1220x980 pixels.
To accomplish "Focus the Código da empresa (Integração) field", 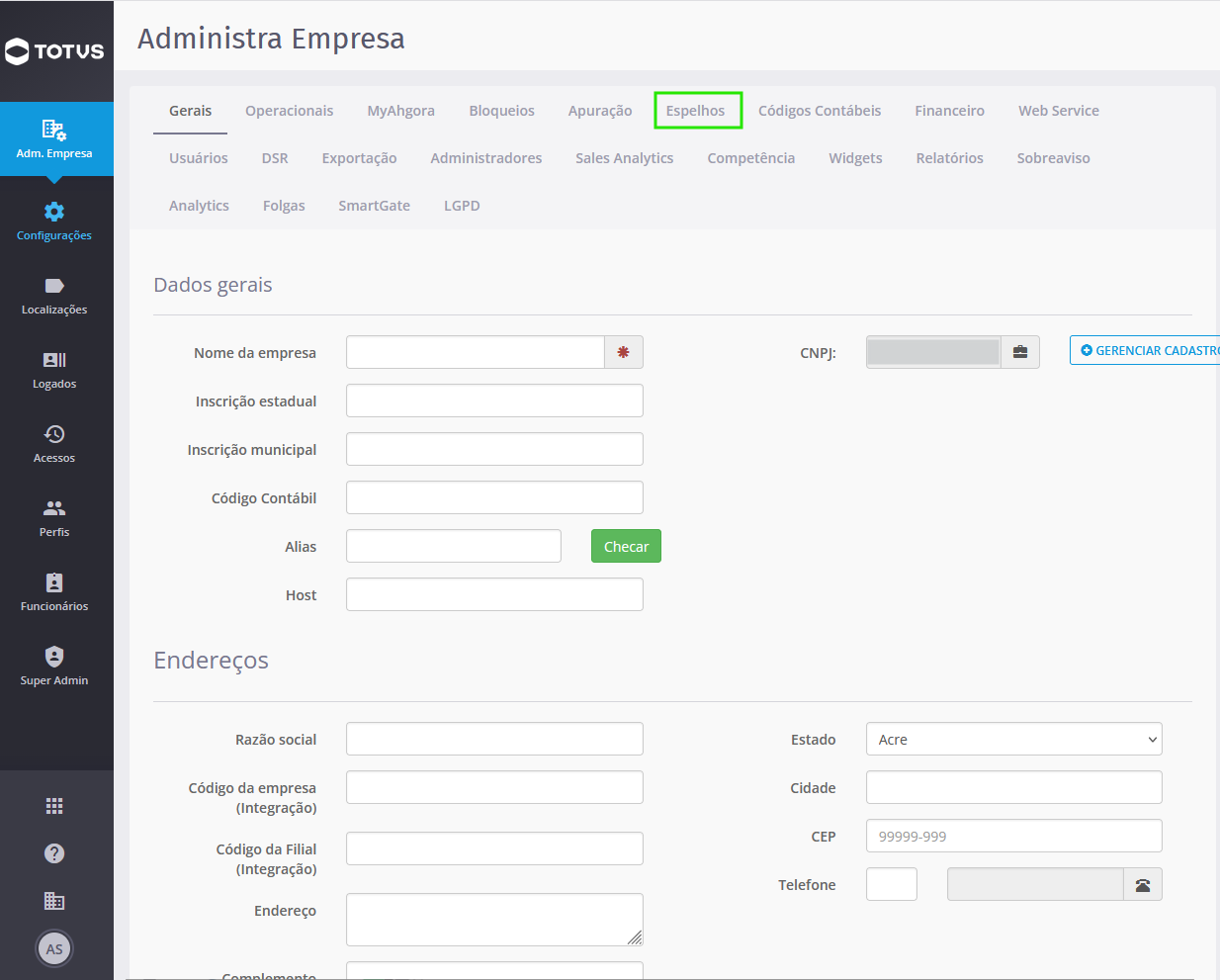I will tap(494, 787).
